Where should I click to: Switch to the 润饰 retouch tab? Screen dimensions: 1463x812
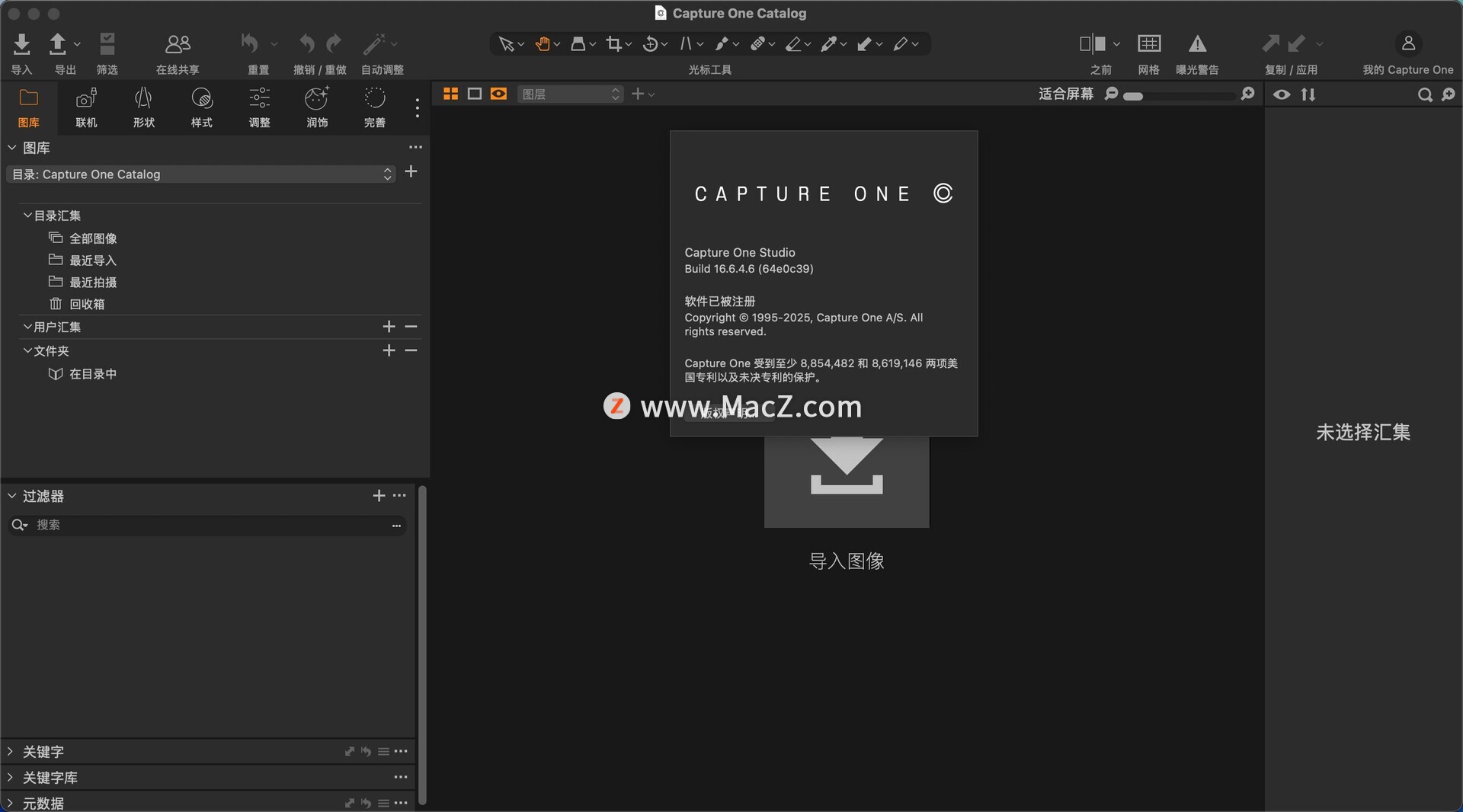click(317, 107)
